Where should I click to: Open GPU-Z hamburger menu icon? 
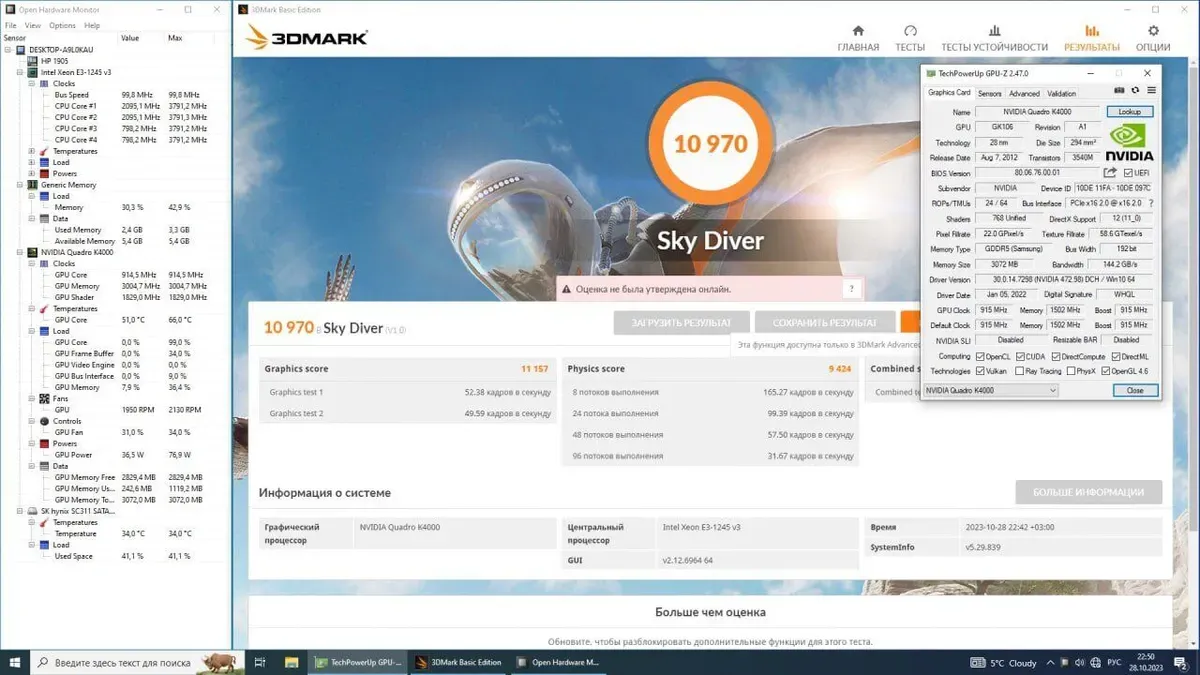coord(1151,91)
